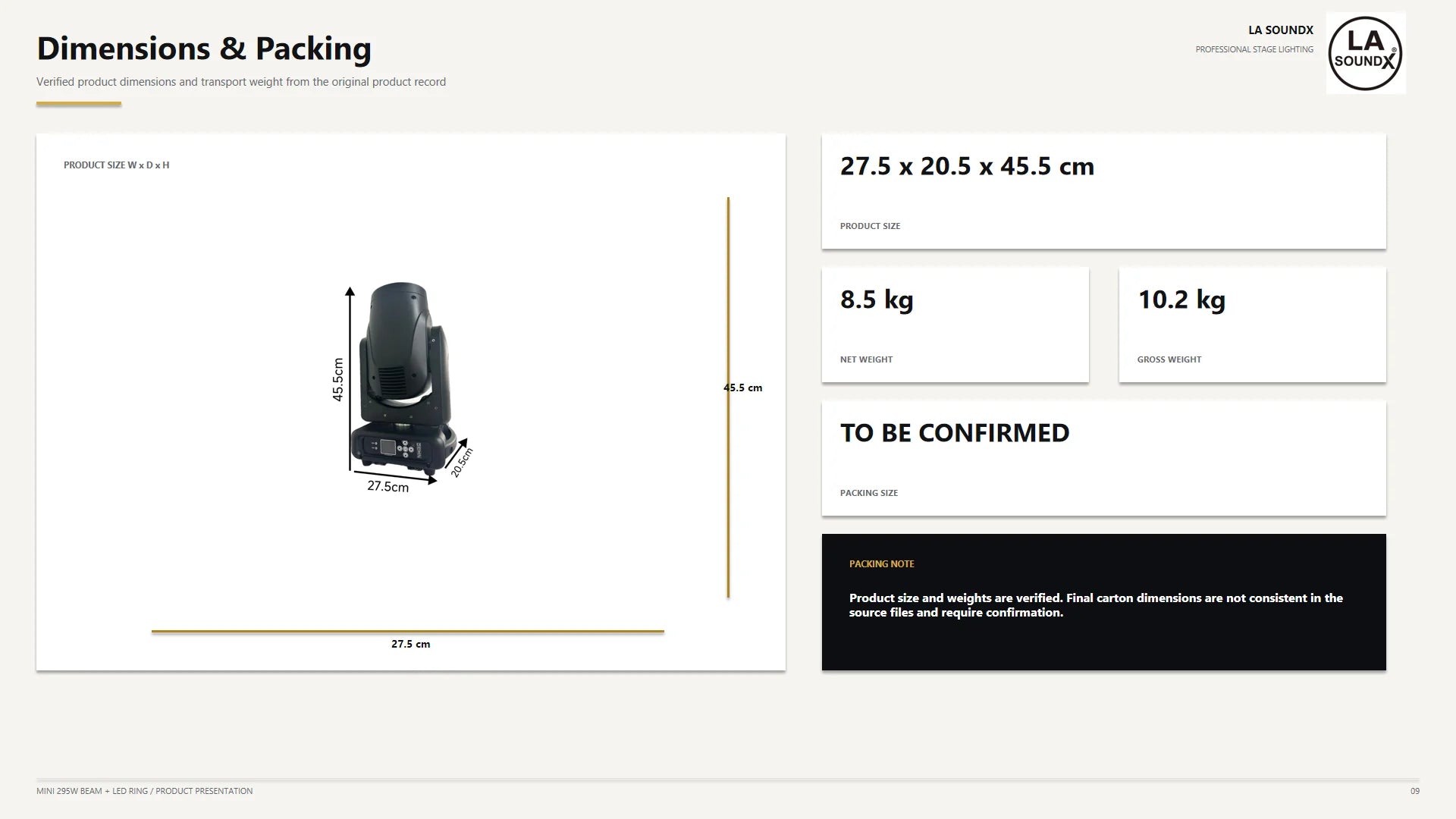Screen dimensions: 1456x819
Task: Click the 10.2 kg gross weight value
Action: click(1181, 300)
